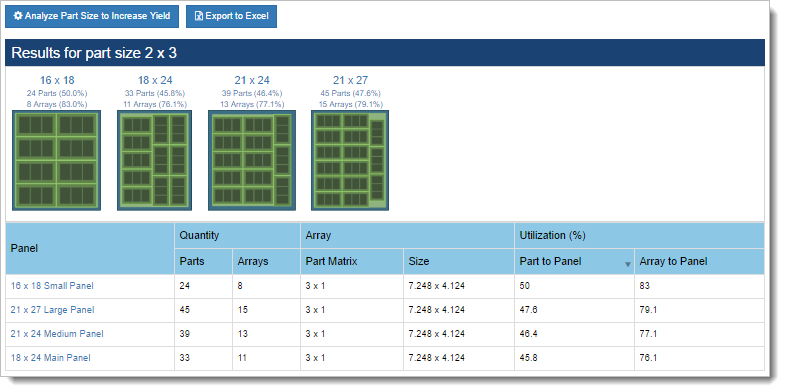Click Parts value 45 in Large Panel row
Screen dimensions: 785x392
185,310
